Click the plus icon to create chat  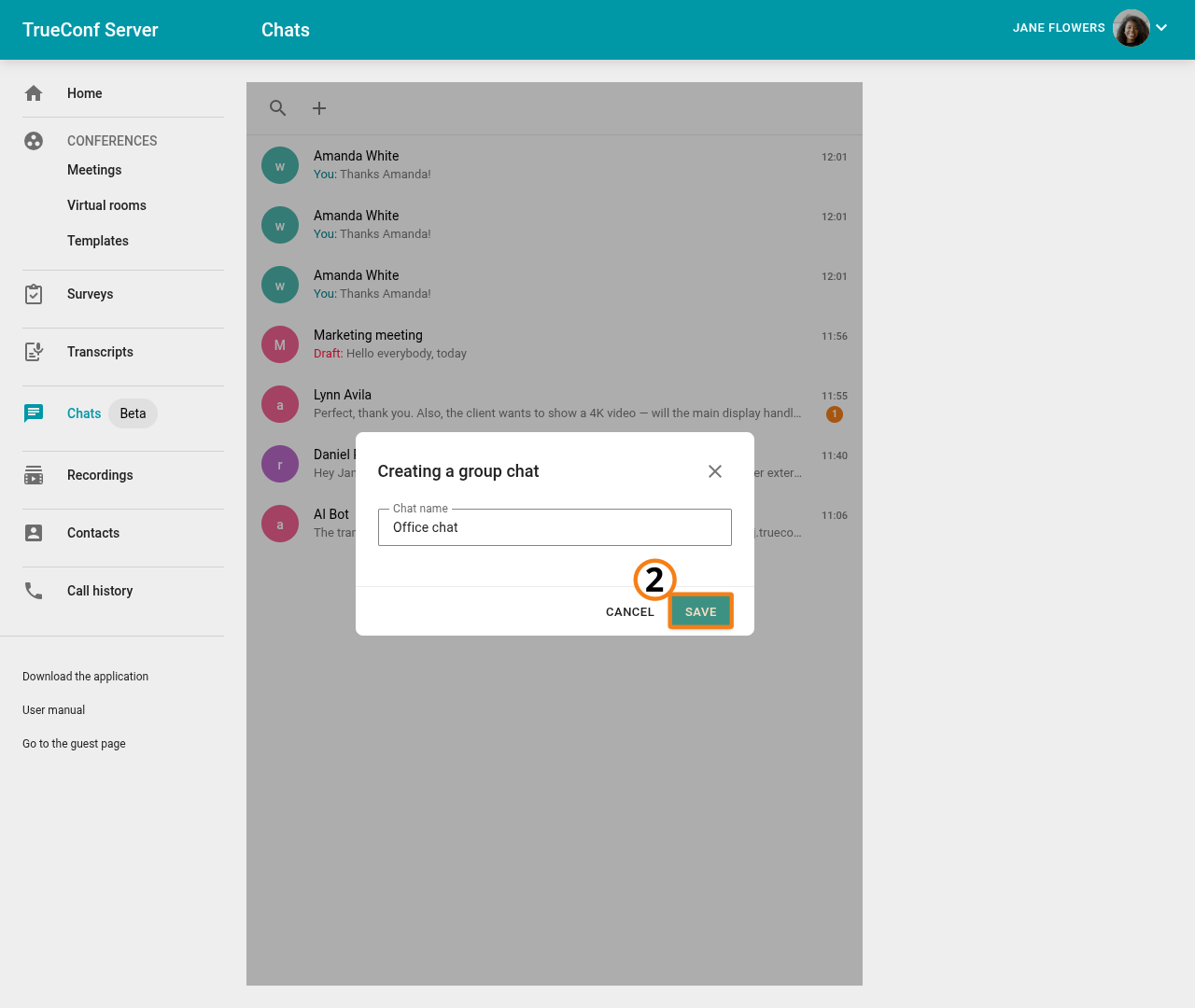319,108
